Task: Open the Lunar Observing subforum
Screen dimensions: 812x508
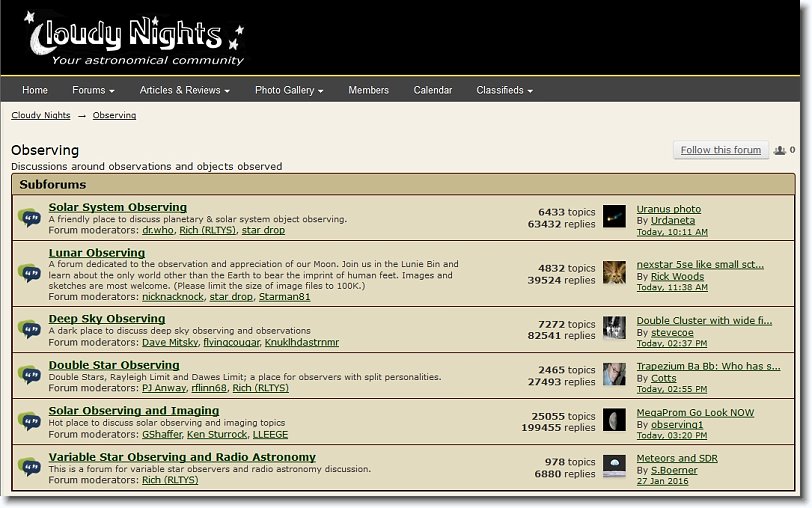Action: pos(97,253)
